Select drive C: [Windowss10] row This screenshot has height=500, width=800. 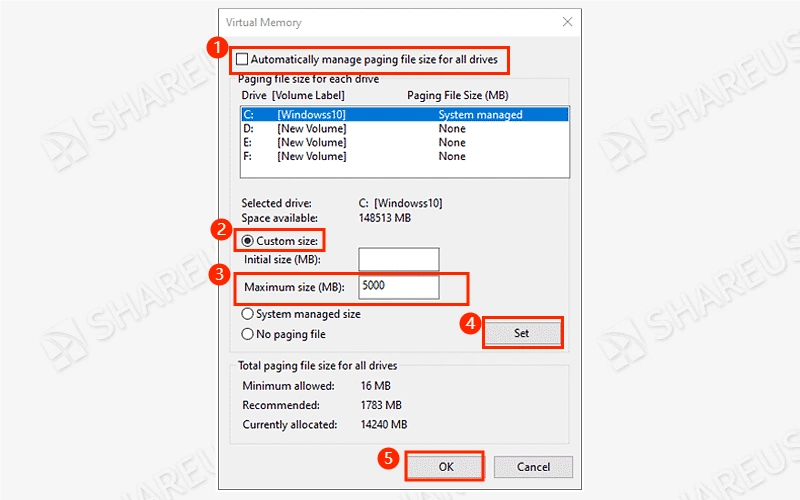[x=405, y=115]
